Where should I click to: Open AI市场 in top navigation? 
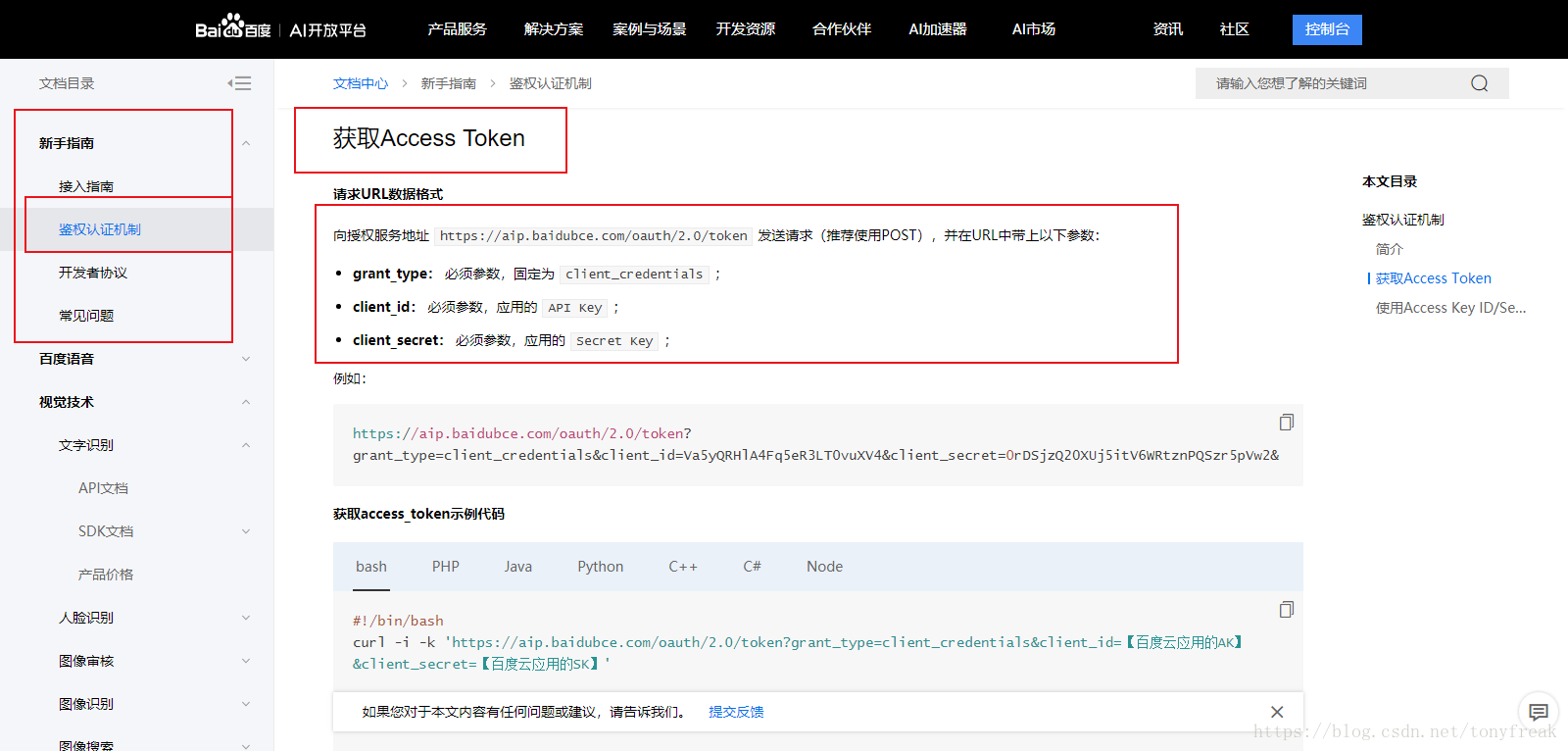point(1034,29)
